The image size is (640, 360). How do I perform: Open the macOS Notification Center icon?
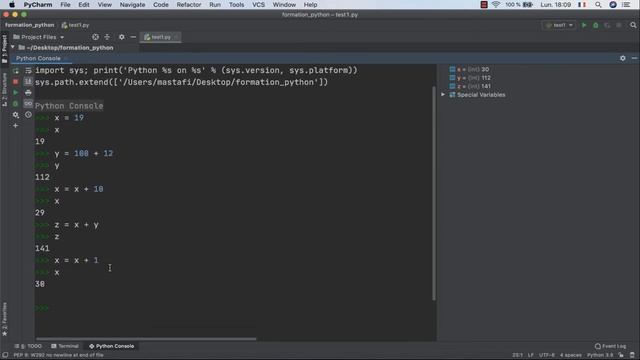pyautogui.click(x=626, y=5)
